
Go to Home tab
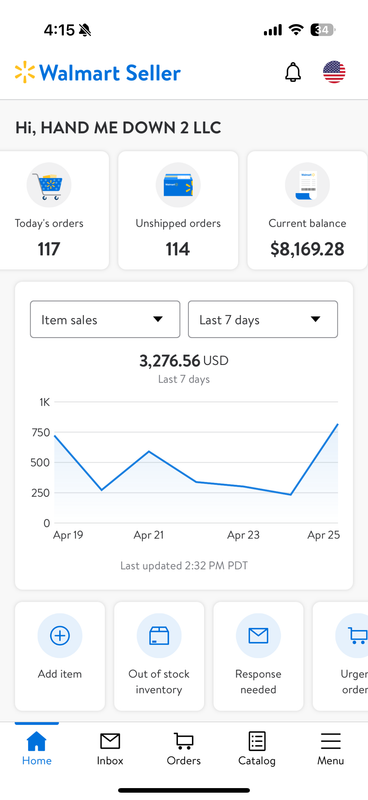(x=37, y=748)
